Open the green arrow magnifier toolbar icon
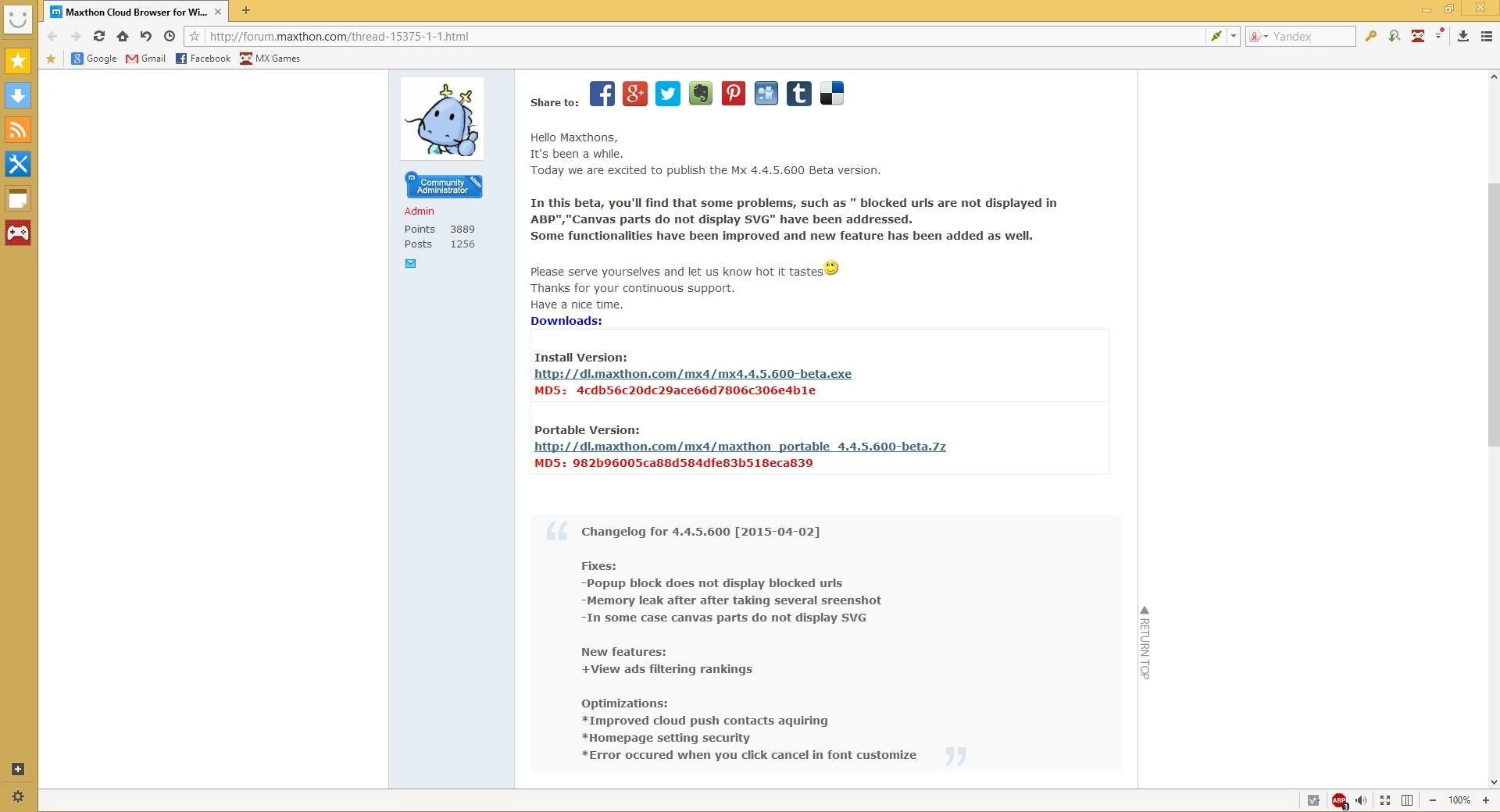This screenshot has width=1500, height=812. click(x=1395, y=36)
